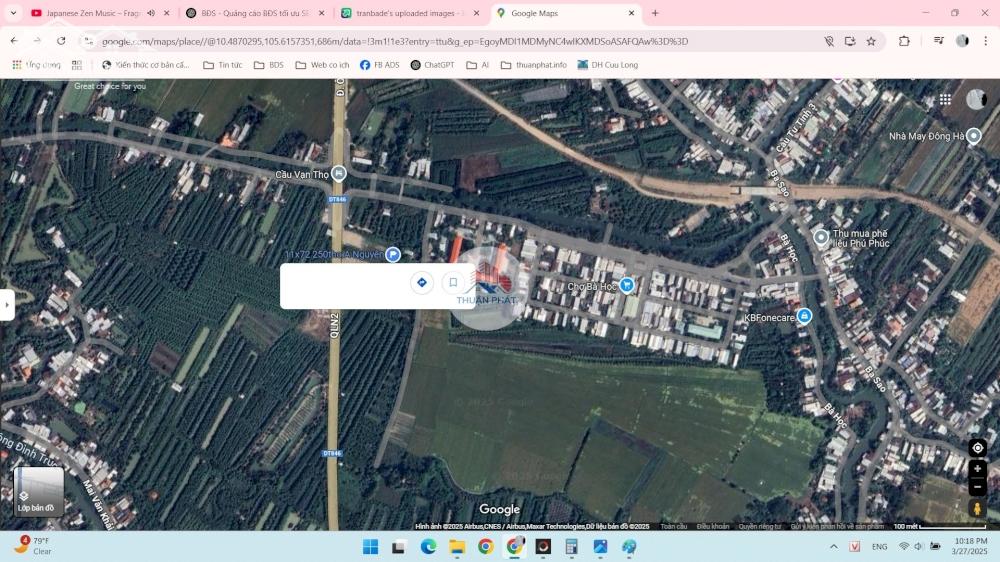Click the Cầu Vạn Thọ bridge marker
This screenshot has width=1000, height=562.
[339, 174]
